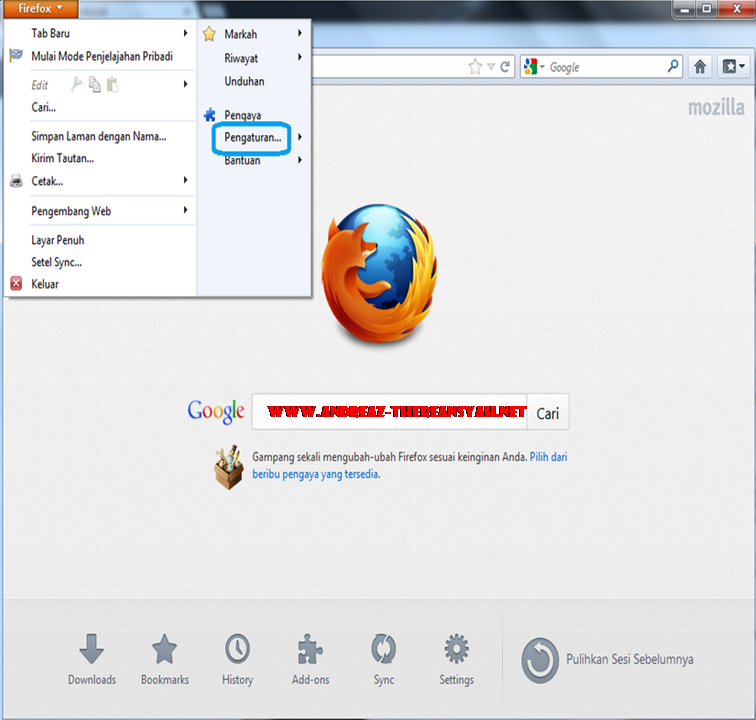Click the search magnifier icon

click(x=673, y=66)
